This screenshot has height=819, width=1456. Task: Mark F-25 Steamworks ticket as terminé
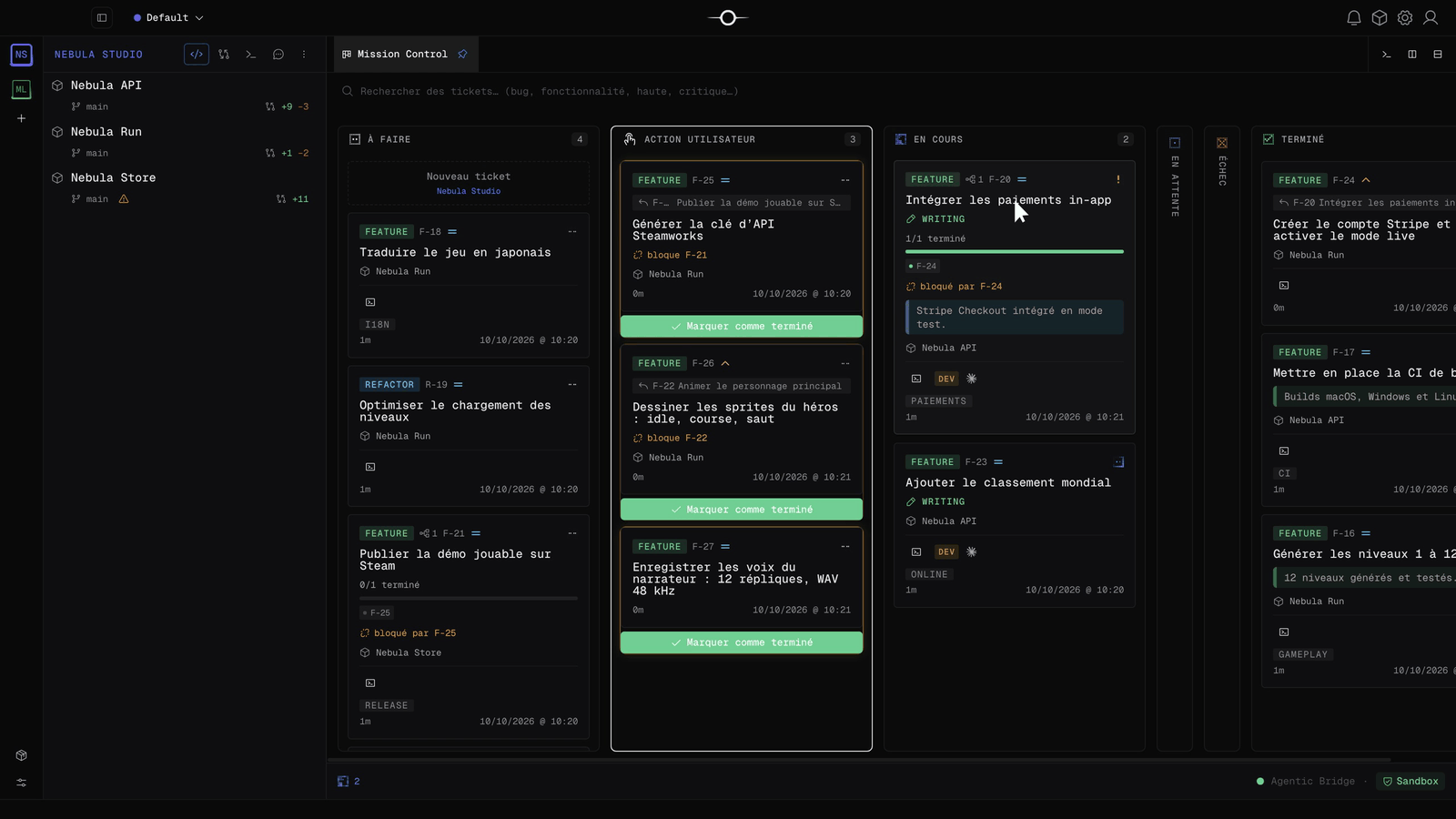pos(742,326)
